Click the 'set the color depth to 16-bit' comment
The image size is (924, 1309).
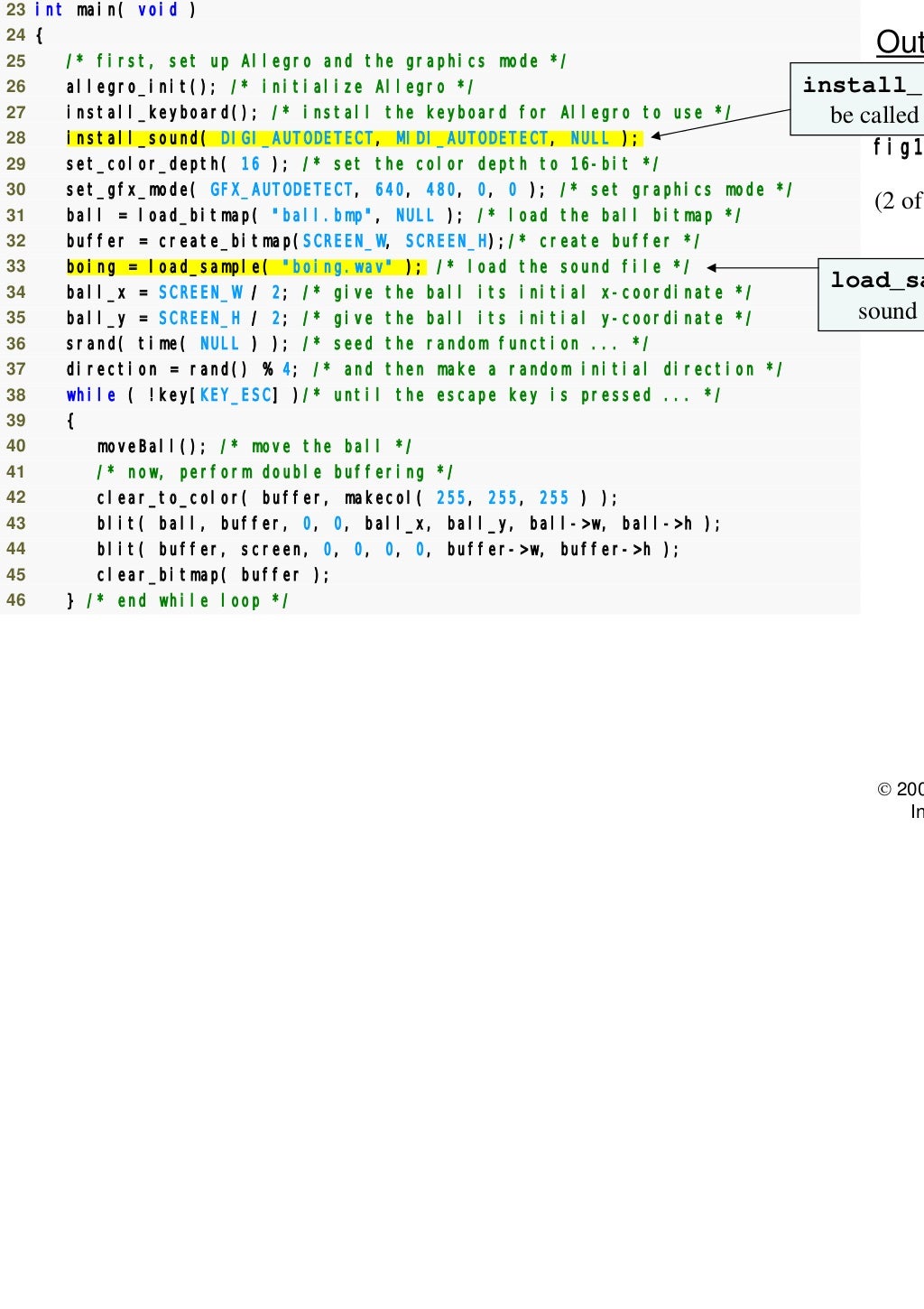tap(480, 164)
